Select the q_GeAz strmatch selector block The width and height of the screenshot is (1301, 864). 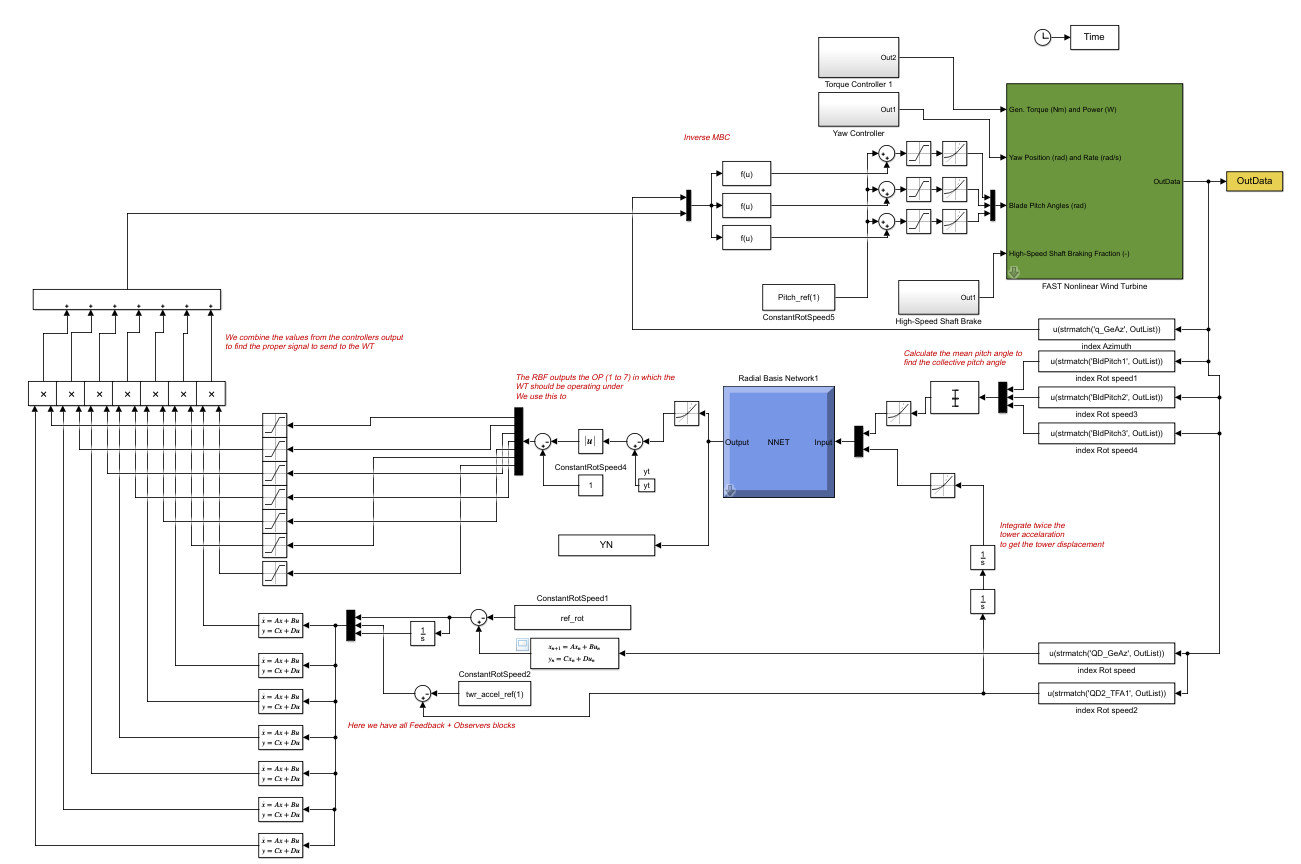(x=1108, y=330)
